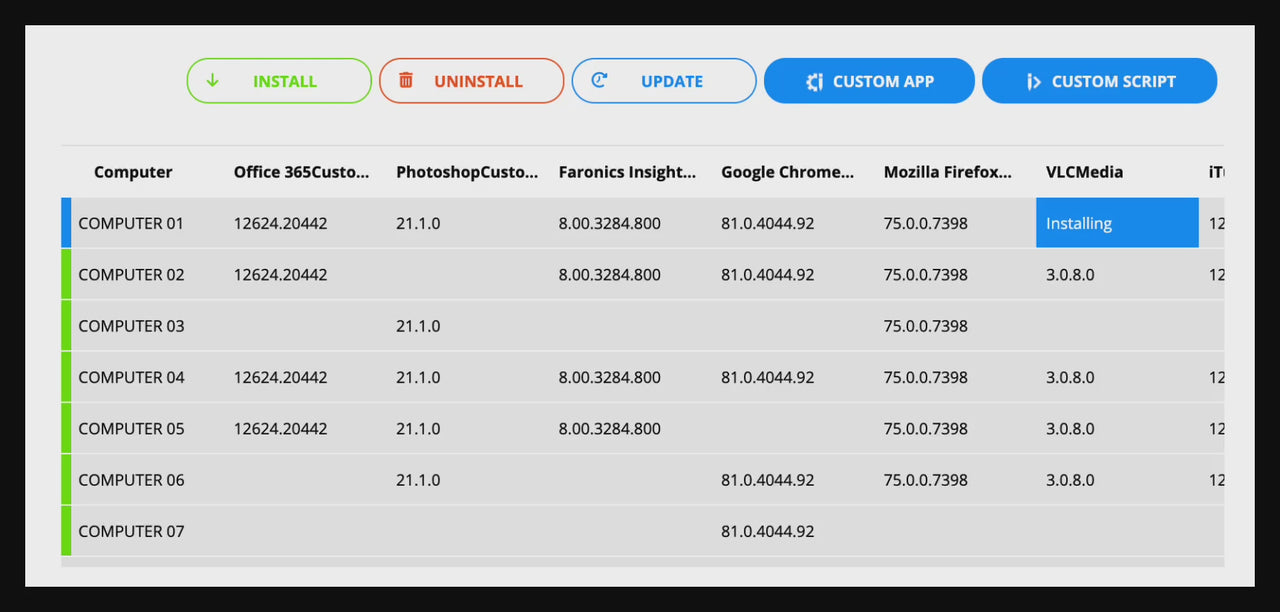1280x612 pixels.
Task: Select the COMPUTER 05 row name
Action: click(131, 429)
